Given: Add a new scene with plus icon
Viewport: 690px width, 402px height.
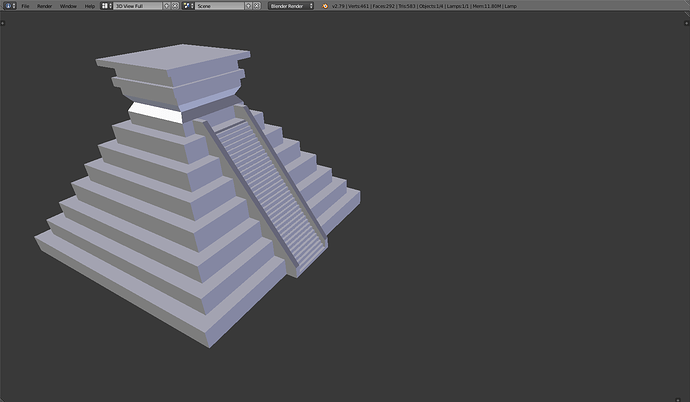Looking at the screenshot, I should click(248, 6).
